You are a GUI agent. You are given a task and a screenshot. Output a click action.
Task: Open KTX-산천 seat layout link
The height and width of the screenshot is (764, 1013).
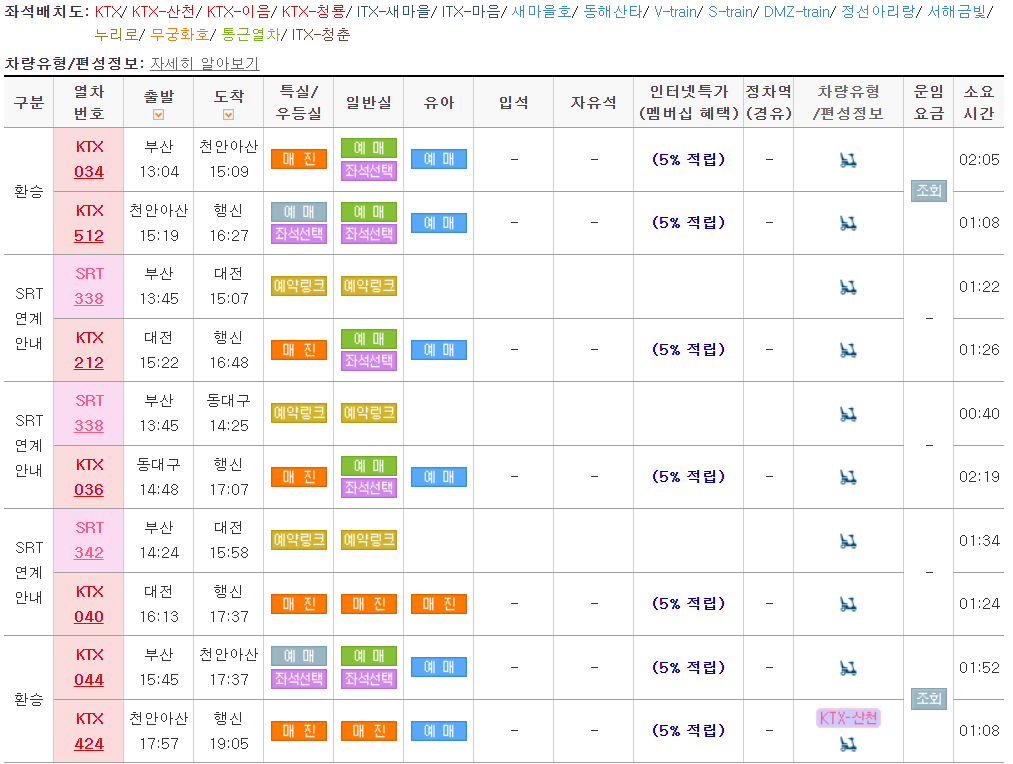coord(163,12)
